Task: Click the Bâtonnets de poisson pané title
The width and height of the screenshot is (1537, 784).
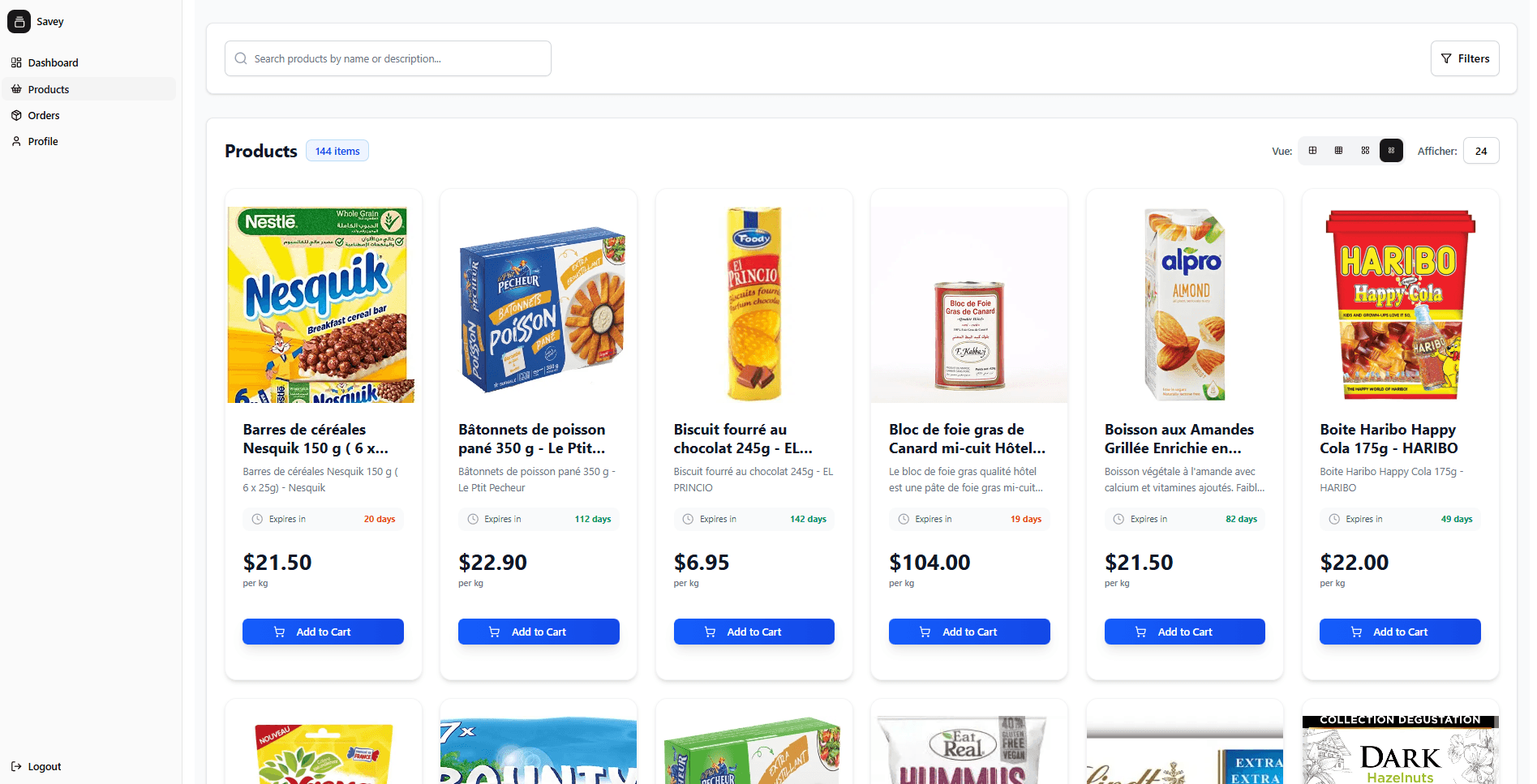Action: 531,439
